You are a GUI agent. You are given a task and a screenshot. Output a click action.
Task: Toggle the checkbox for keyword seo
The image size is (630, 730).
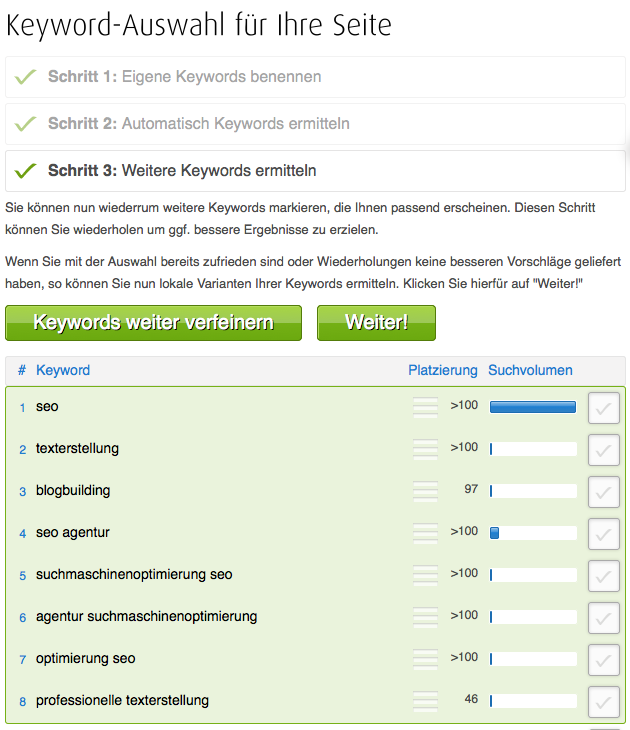click(603, 409)
